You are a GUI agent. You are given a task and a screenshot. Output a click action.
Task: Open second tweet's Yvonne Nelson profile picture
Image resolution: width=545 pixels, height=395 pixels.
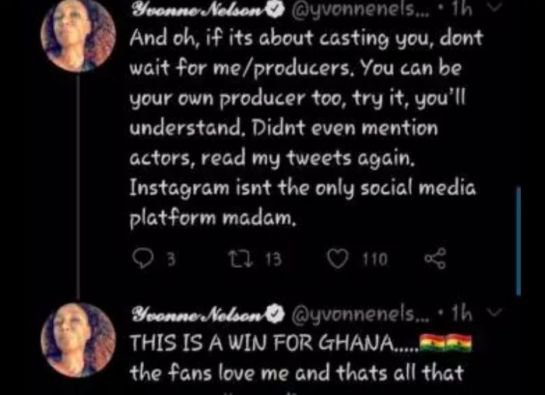click(x=78, y=340)
